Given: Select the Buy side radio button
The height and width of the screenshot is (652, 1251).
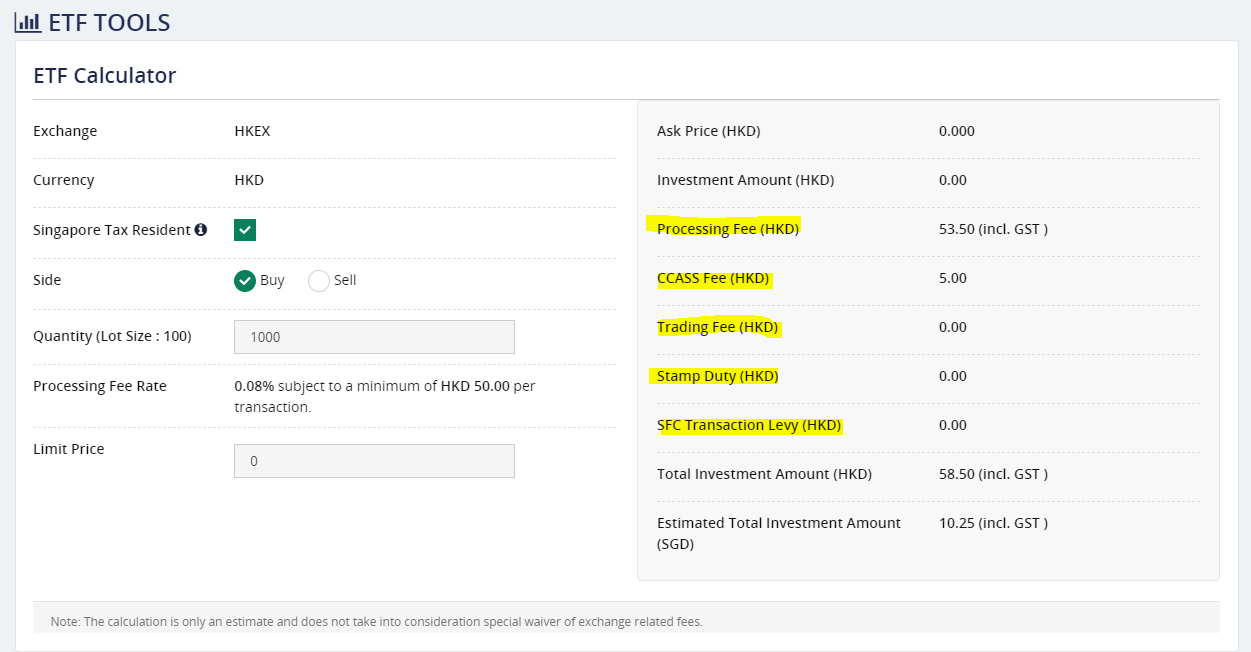Looking at the screenshot, I should coord(245,281).
